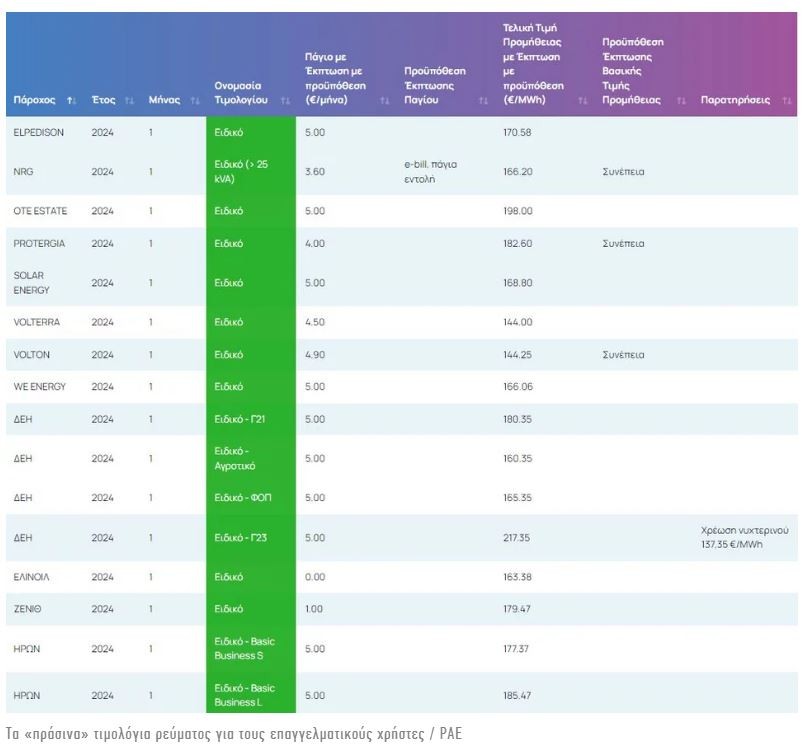
Task: Select the 179.47 supply price
Action: [517, 609]
